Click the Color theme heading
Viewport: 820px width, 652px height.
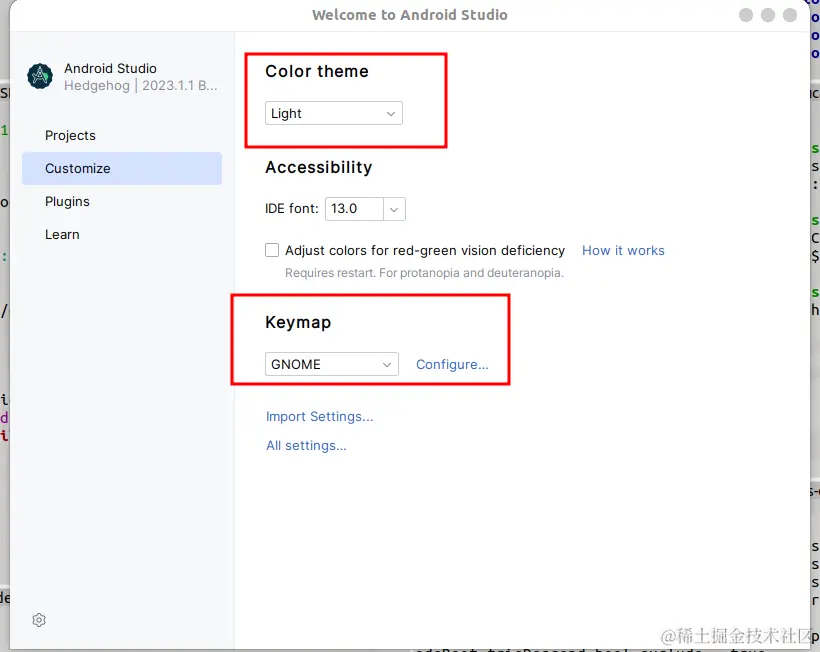(x=316, y=71)
